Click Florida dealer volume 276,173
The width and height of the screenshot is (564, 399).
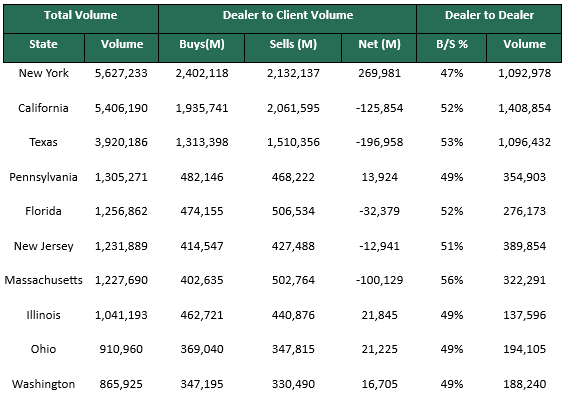coord(524,211)
